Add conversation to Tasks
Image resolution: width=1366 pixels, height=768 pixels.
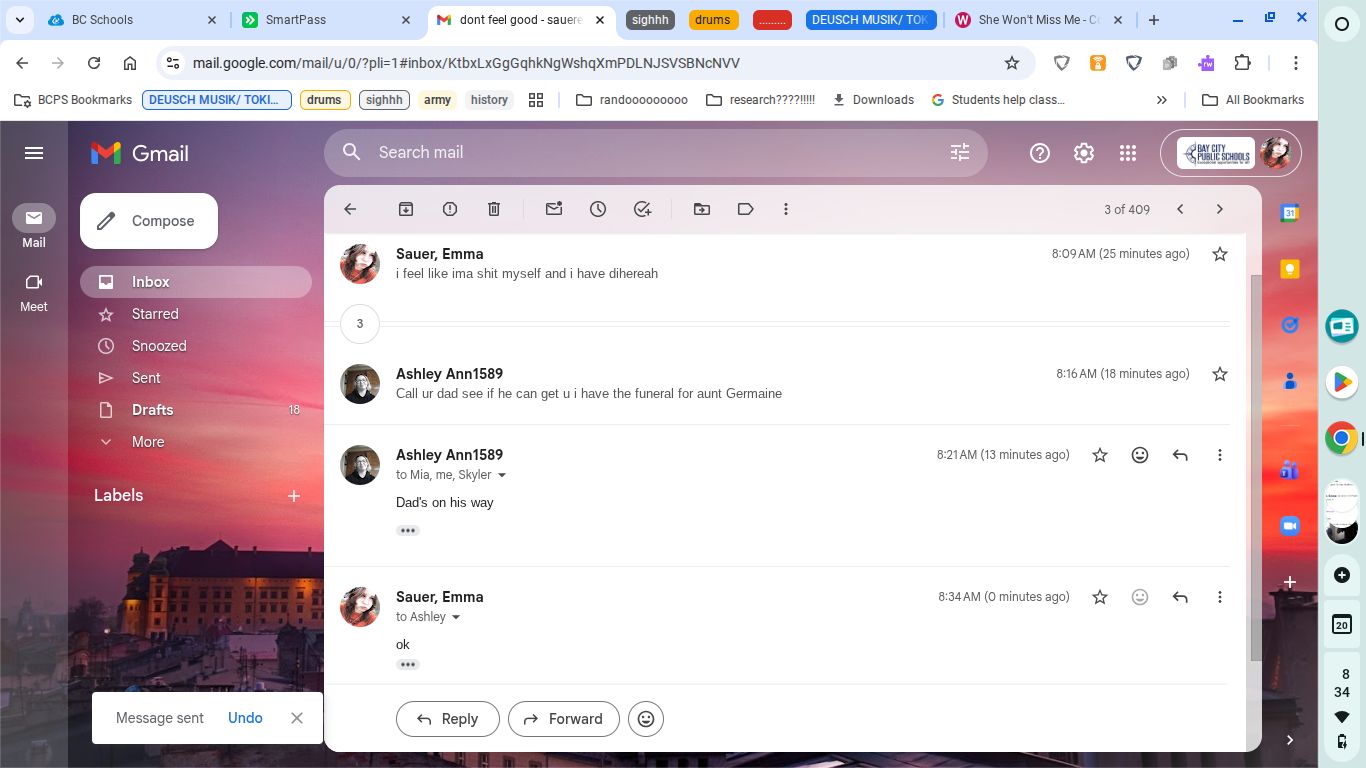coord(642,209)
